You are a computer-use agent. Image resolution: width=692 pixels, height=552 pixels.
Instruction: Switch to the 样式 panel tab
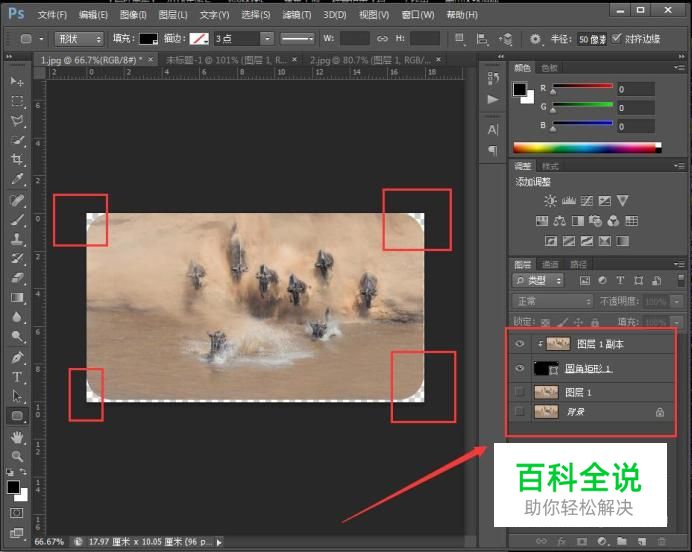[x=551, y=166]
